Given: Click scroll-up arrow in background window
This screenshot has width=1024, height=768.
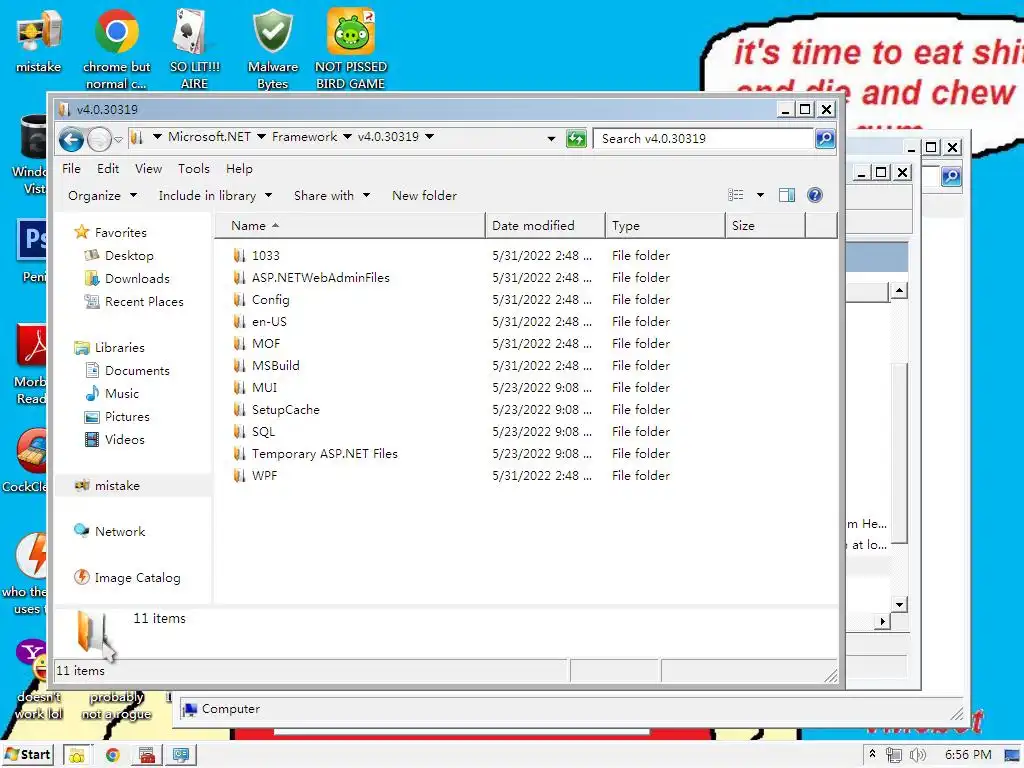Looking at the screenshot, I should click(899, 291).
